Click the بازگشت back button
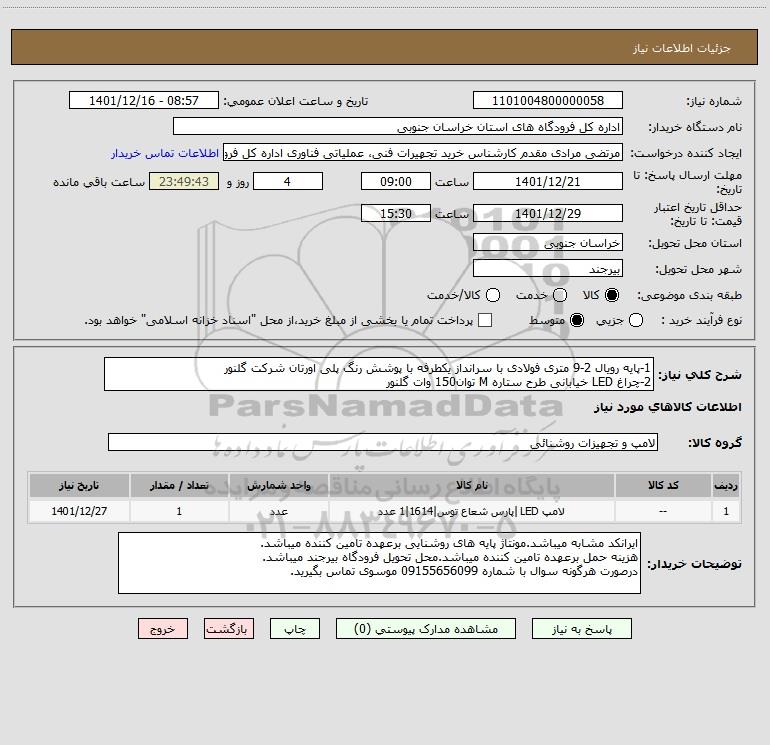The image size is (770, 745). coord(229,629)
